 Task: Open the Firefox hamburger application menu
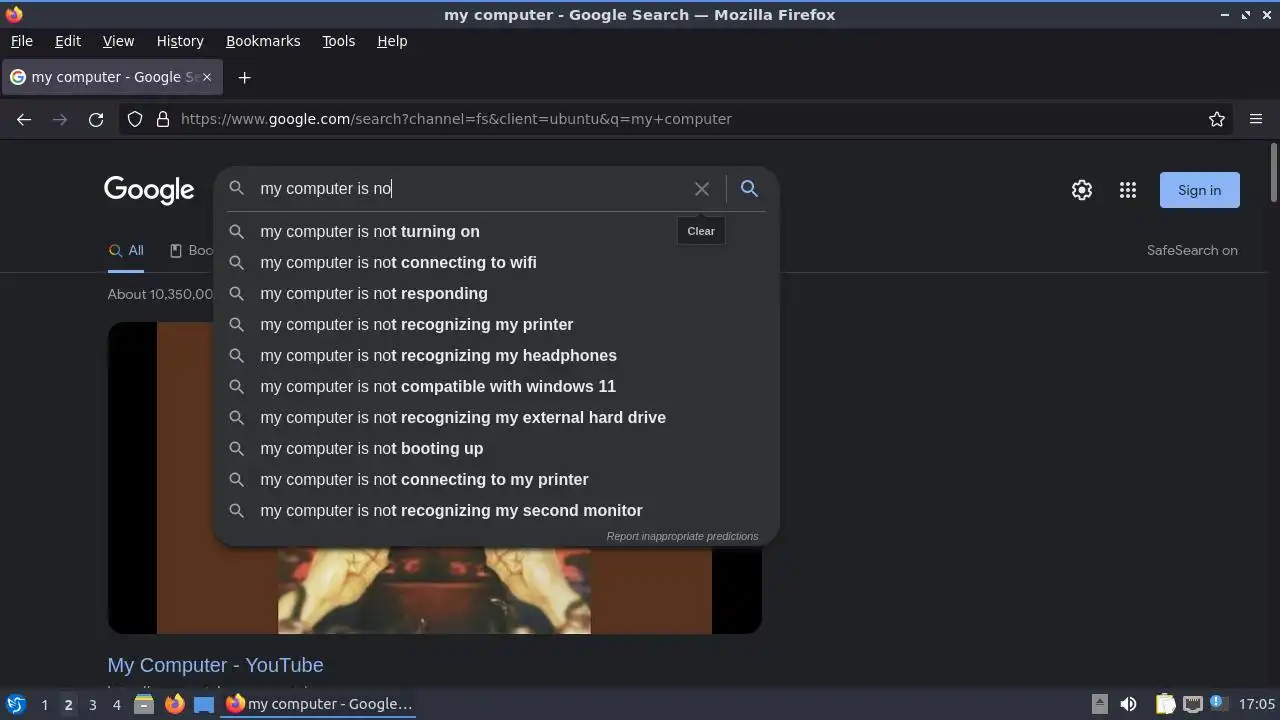pyautogui.click(x=1256, y=119)
